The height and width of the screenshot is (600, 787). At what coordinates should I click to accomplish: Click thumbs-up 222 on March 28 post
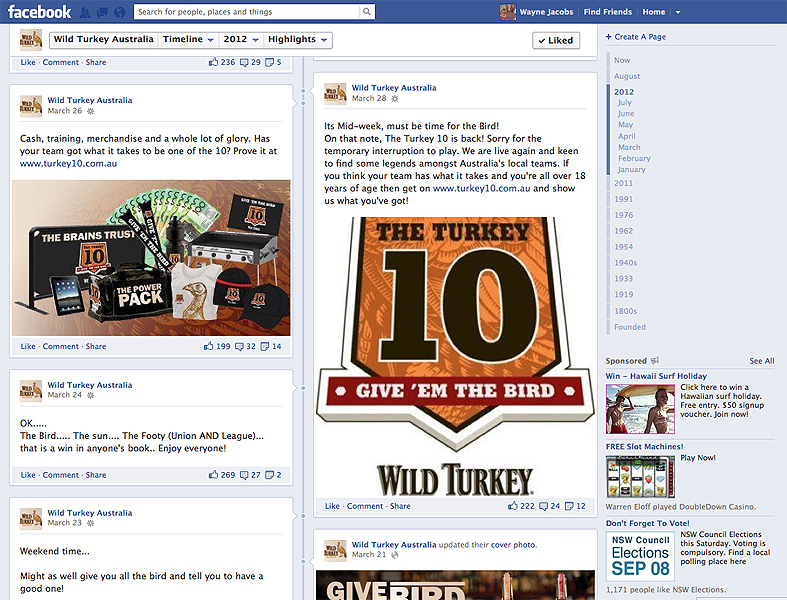[512, 506]
